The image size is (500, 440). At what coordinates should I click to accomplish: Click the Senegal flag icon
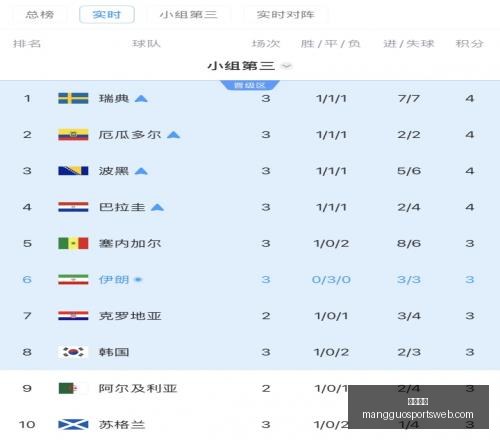point(73,243)
